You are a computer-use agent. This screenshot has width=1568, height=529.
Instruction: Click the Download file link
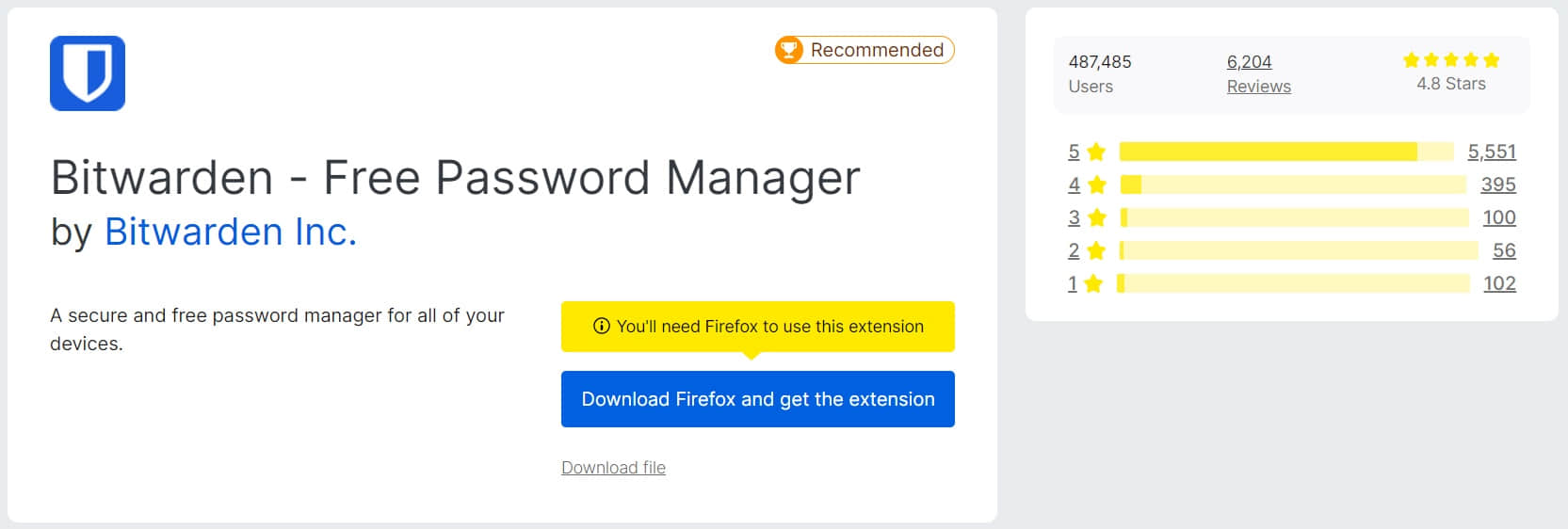[x=613, y=468]
